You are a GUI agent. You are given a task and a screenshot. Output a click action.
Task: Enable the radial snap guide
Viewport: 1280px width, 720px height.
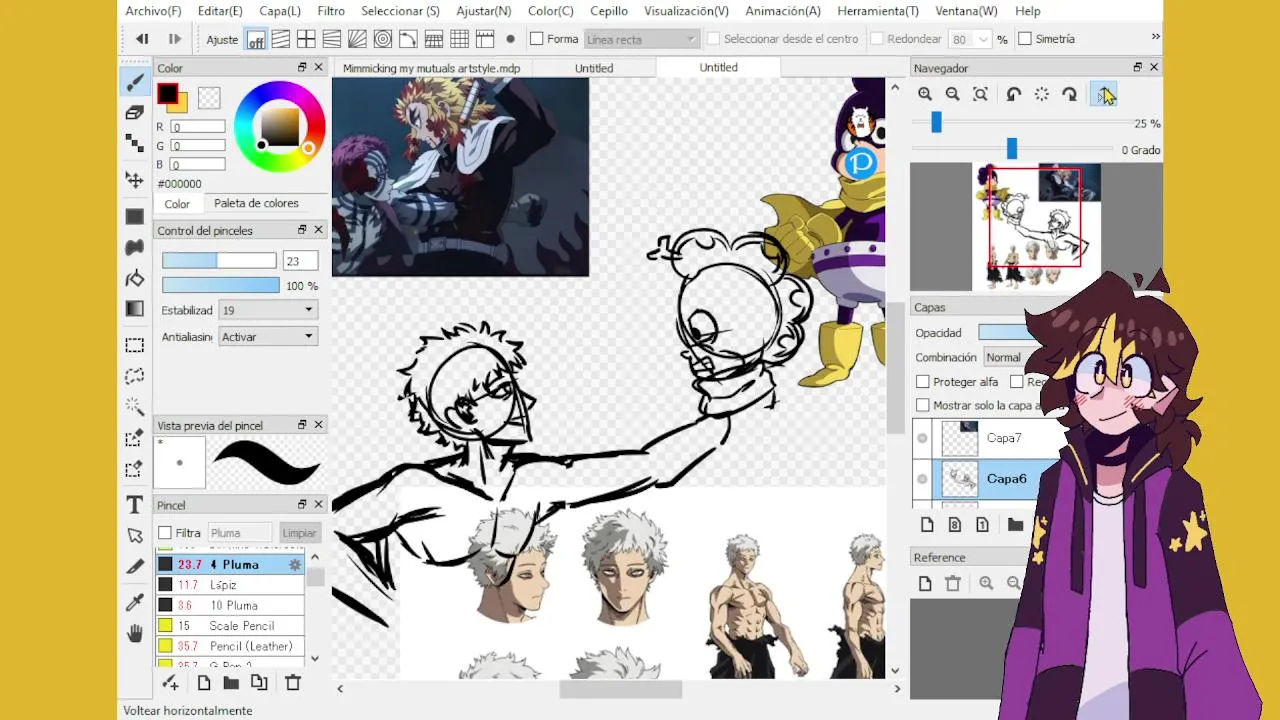[x=357, y=40]
